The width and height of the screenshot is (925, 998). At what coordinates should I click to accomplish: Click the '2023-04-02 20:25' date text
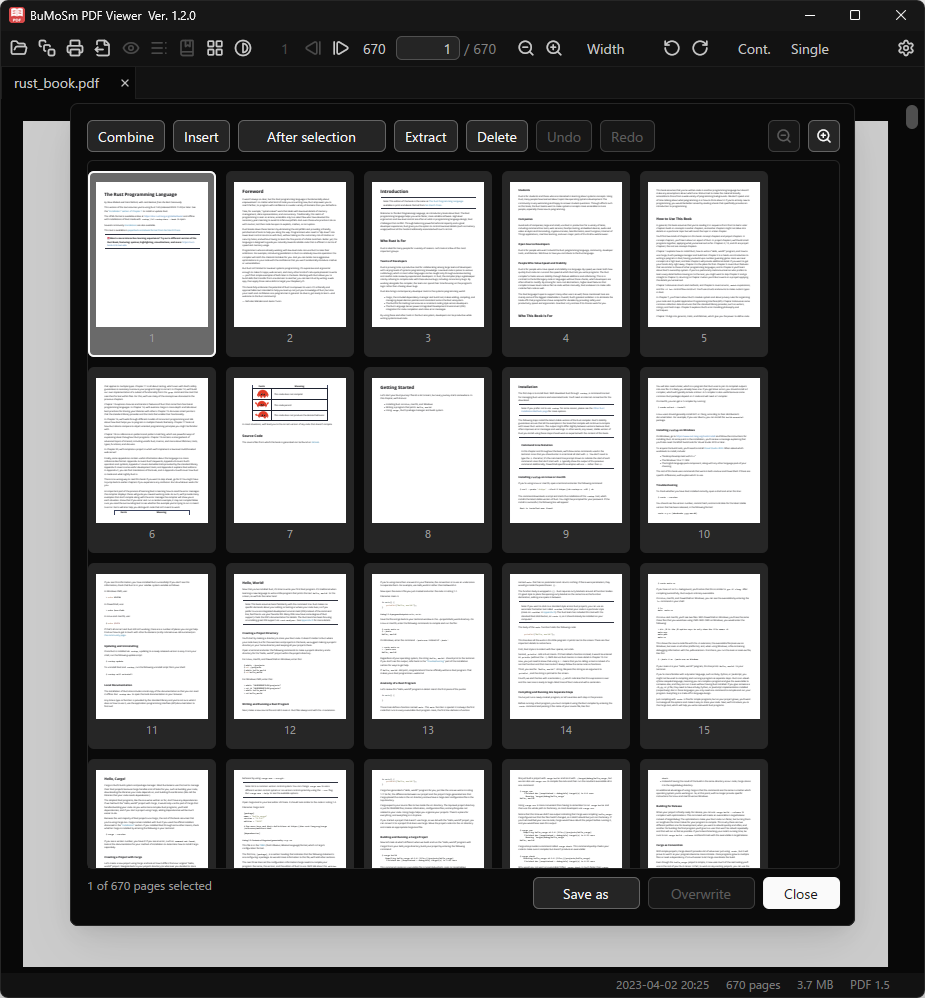[x=662, y=985]
